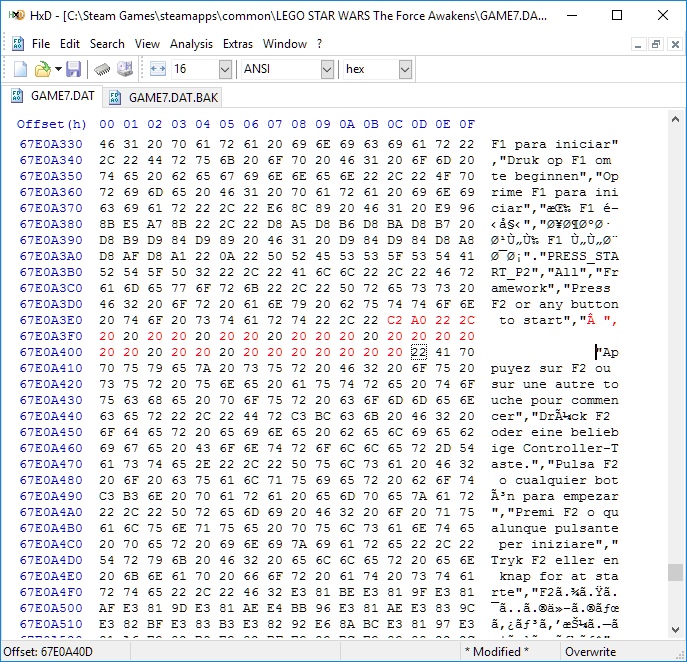Close the inner document window
This screenshot has height=662, width=687.
point(675,44)
